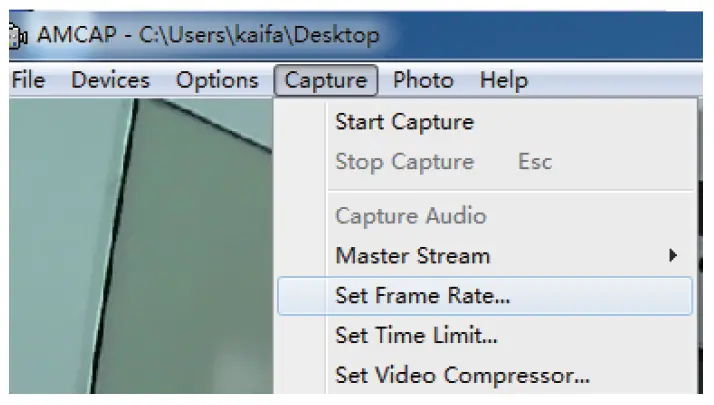Click the disabled Capture Audio option
714x405 pixels.
pyautogui.click(x=410, y=216)
